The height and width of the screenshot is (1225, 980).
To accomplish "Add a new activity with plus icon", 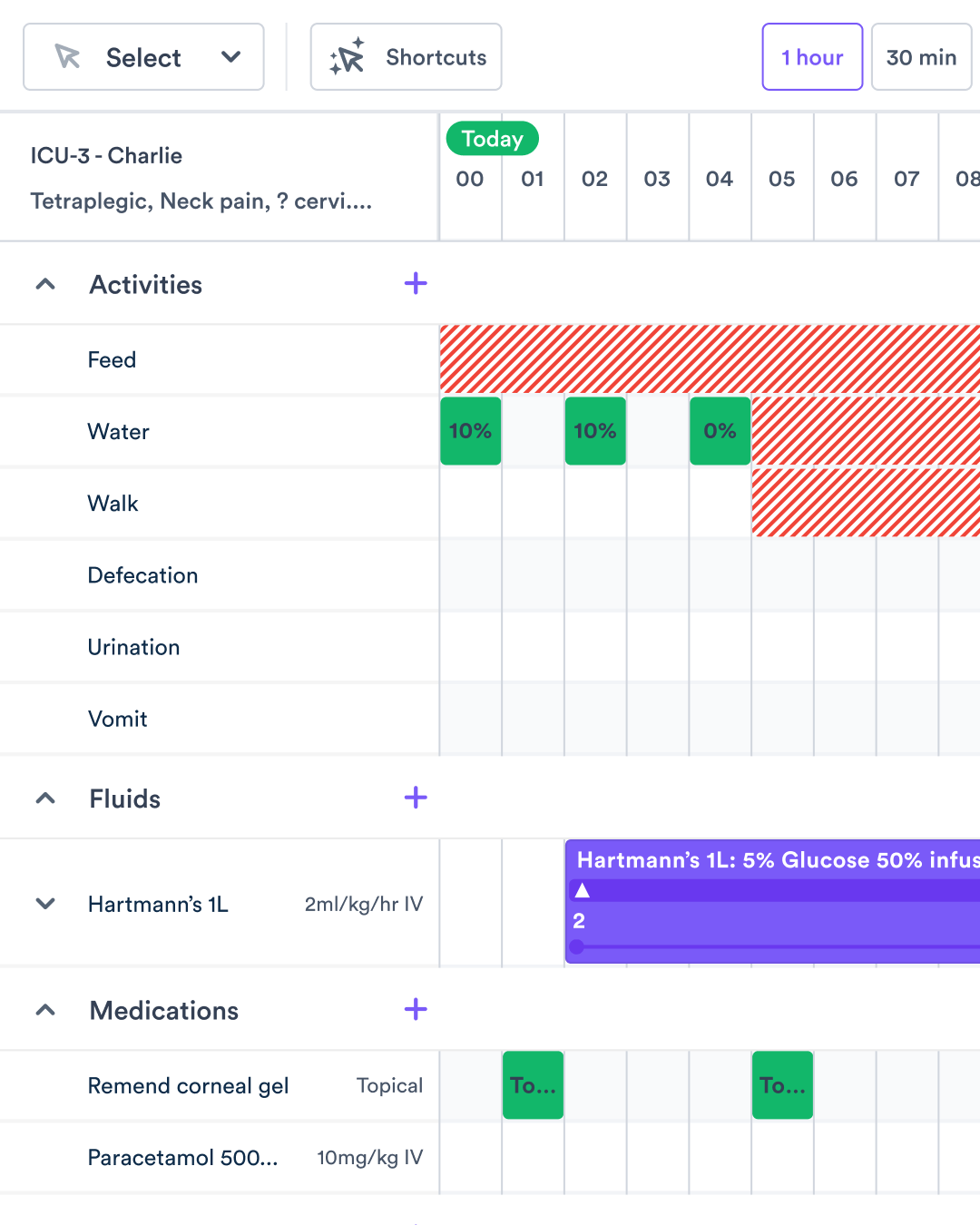I will tap(416, 283).
